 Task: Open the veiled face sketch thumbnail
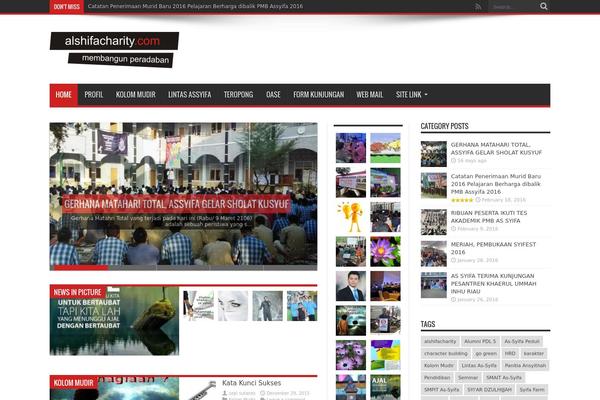tap(233, 305)
